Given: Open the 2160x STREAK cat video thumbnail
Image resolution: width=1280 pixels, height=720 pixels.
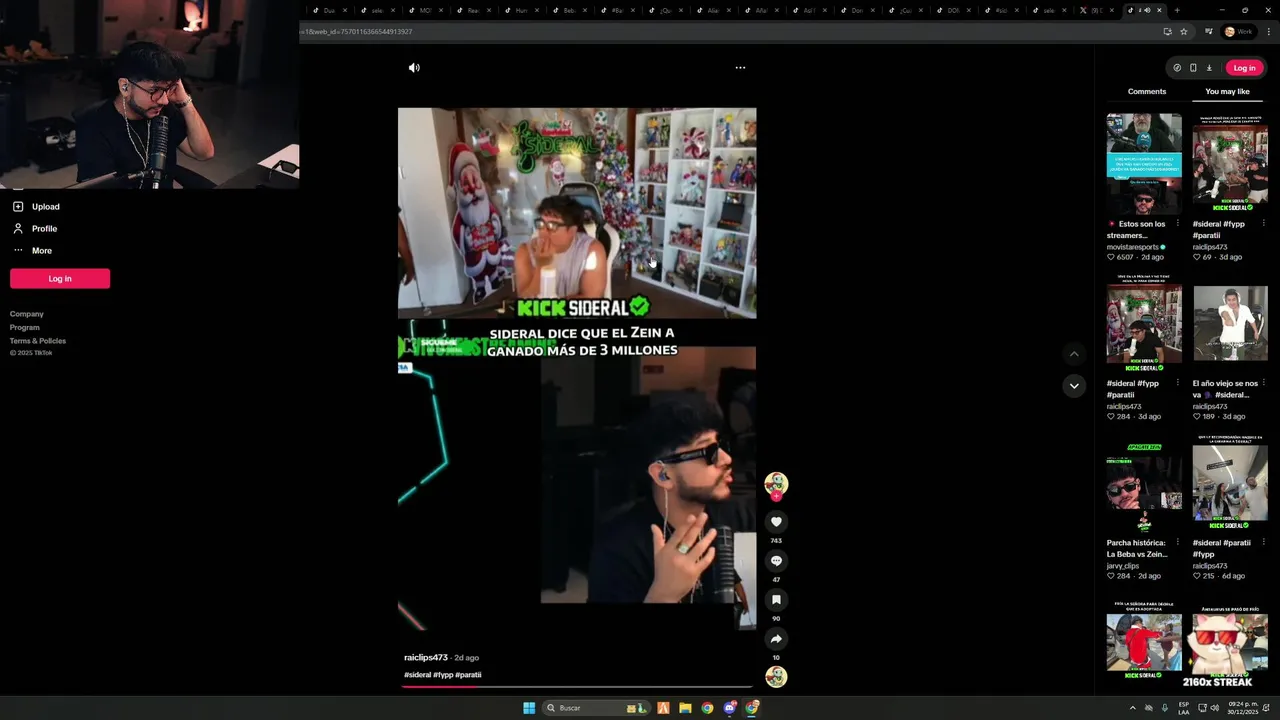Looking at the screenshot, I should 1230,643.
